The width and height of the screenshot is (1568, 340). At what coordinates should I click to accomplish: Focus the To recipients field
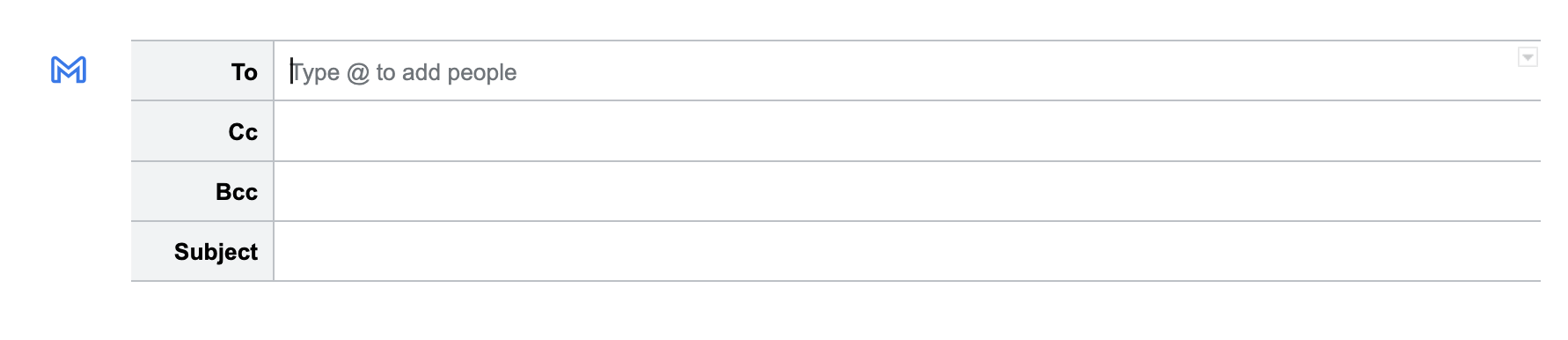tap(907, 71)
